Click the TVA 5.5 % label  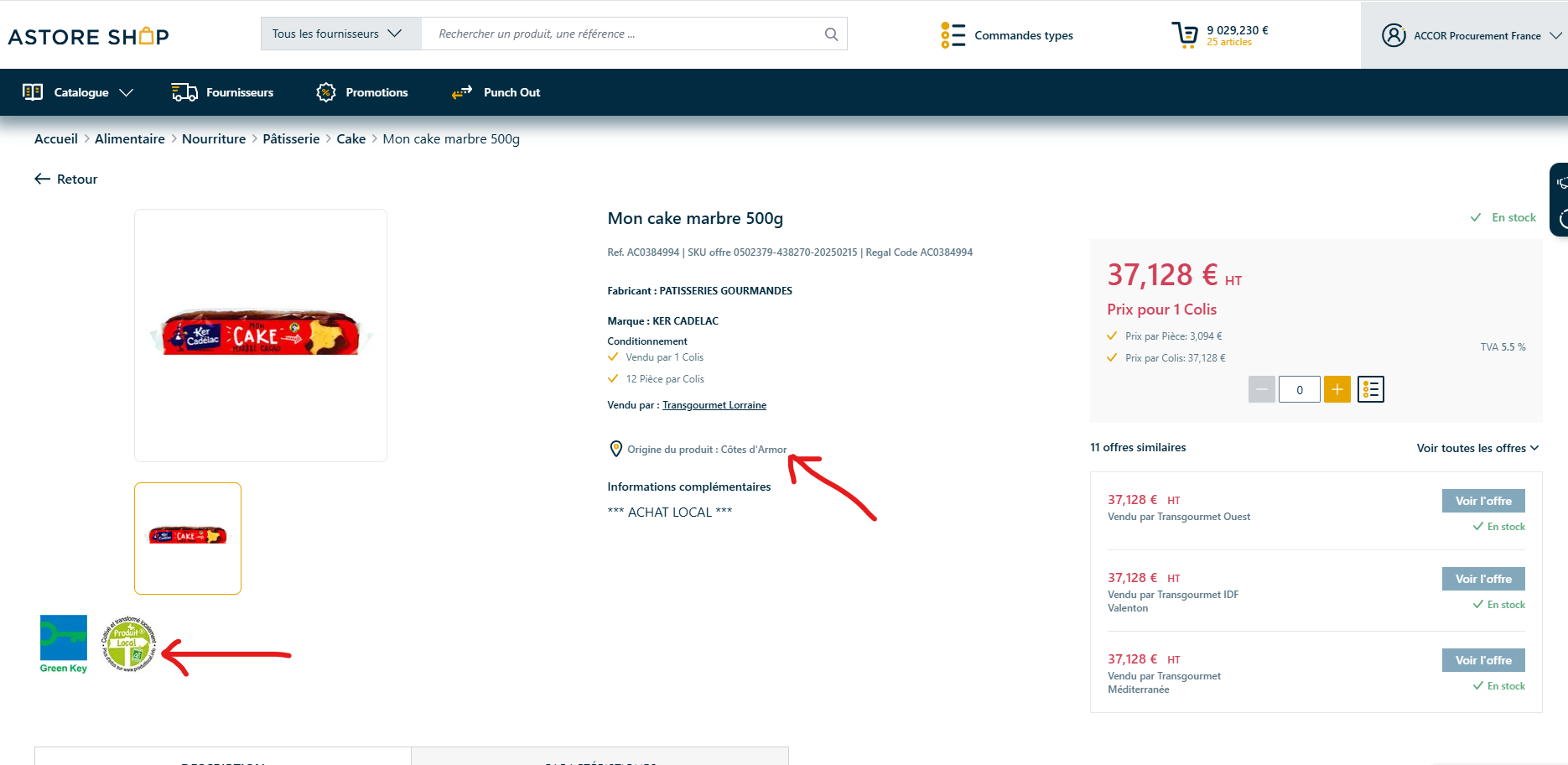1503,347
